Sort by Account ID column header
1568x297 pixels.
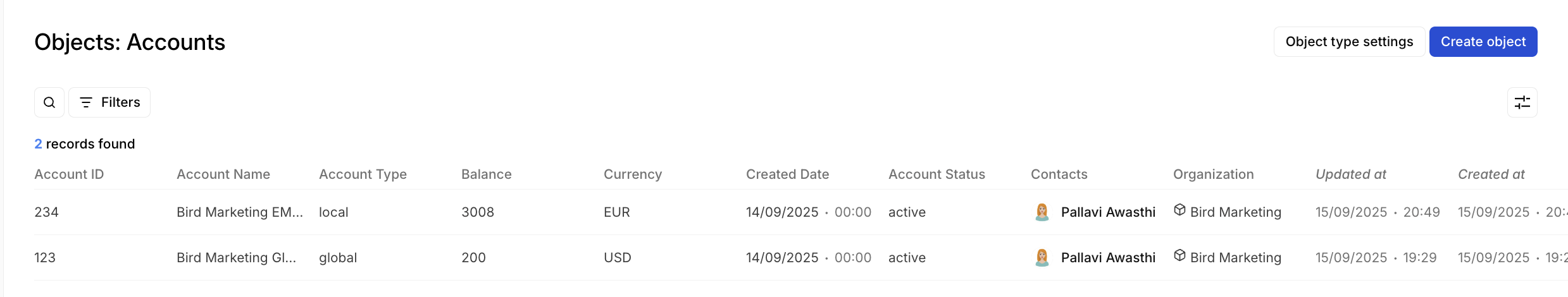point(69,174)
